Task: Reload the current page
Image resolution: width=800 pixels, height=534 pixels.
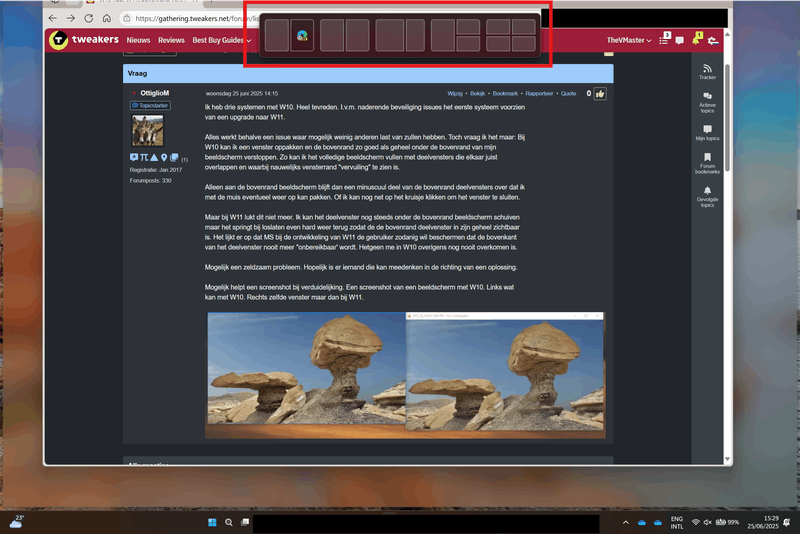Action: point(89,18)
